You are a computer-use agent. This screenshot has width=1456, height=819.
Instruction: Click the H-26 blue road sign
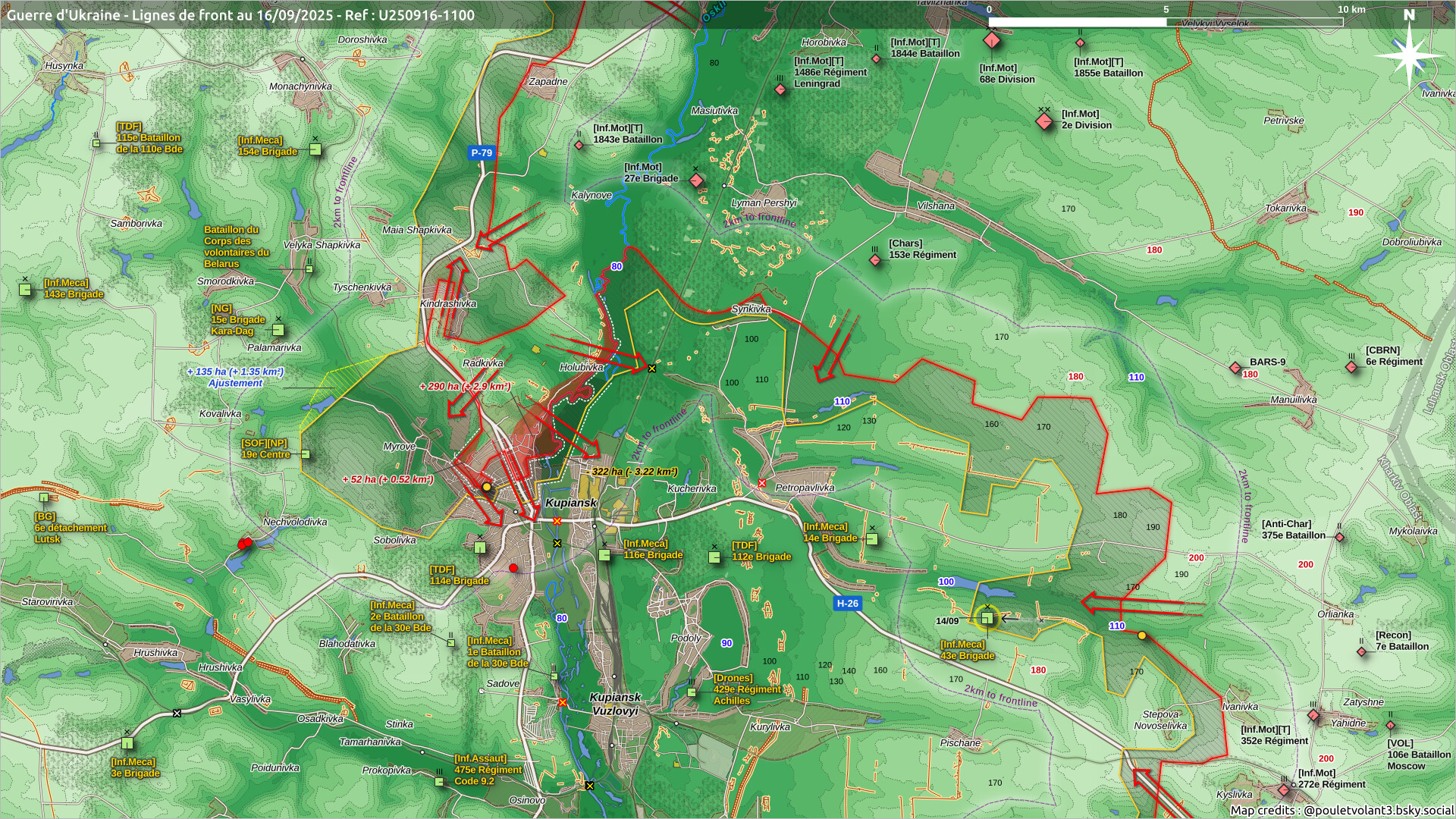click(x=847, y=604)
